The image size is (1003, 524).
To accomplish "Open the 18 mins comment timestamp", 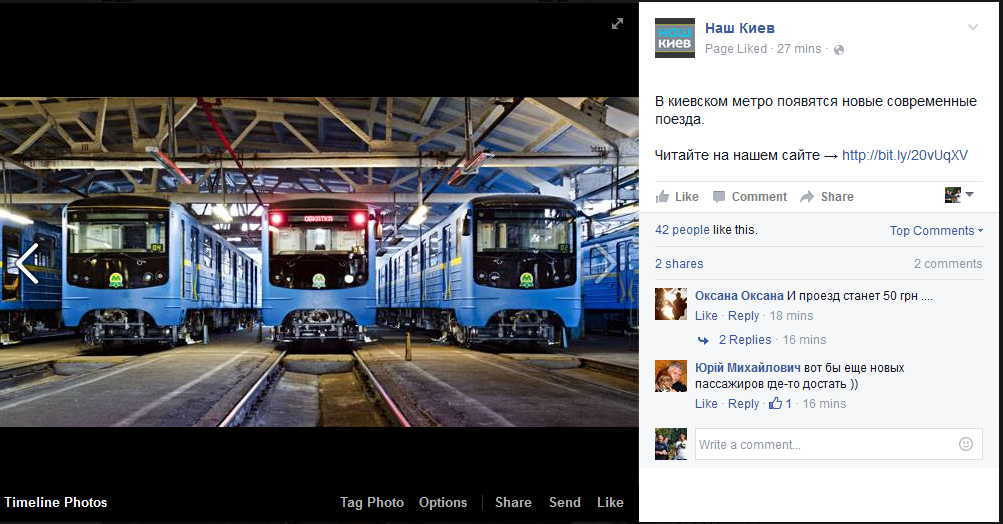I will click(791, 315).
